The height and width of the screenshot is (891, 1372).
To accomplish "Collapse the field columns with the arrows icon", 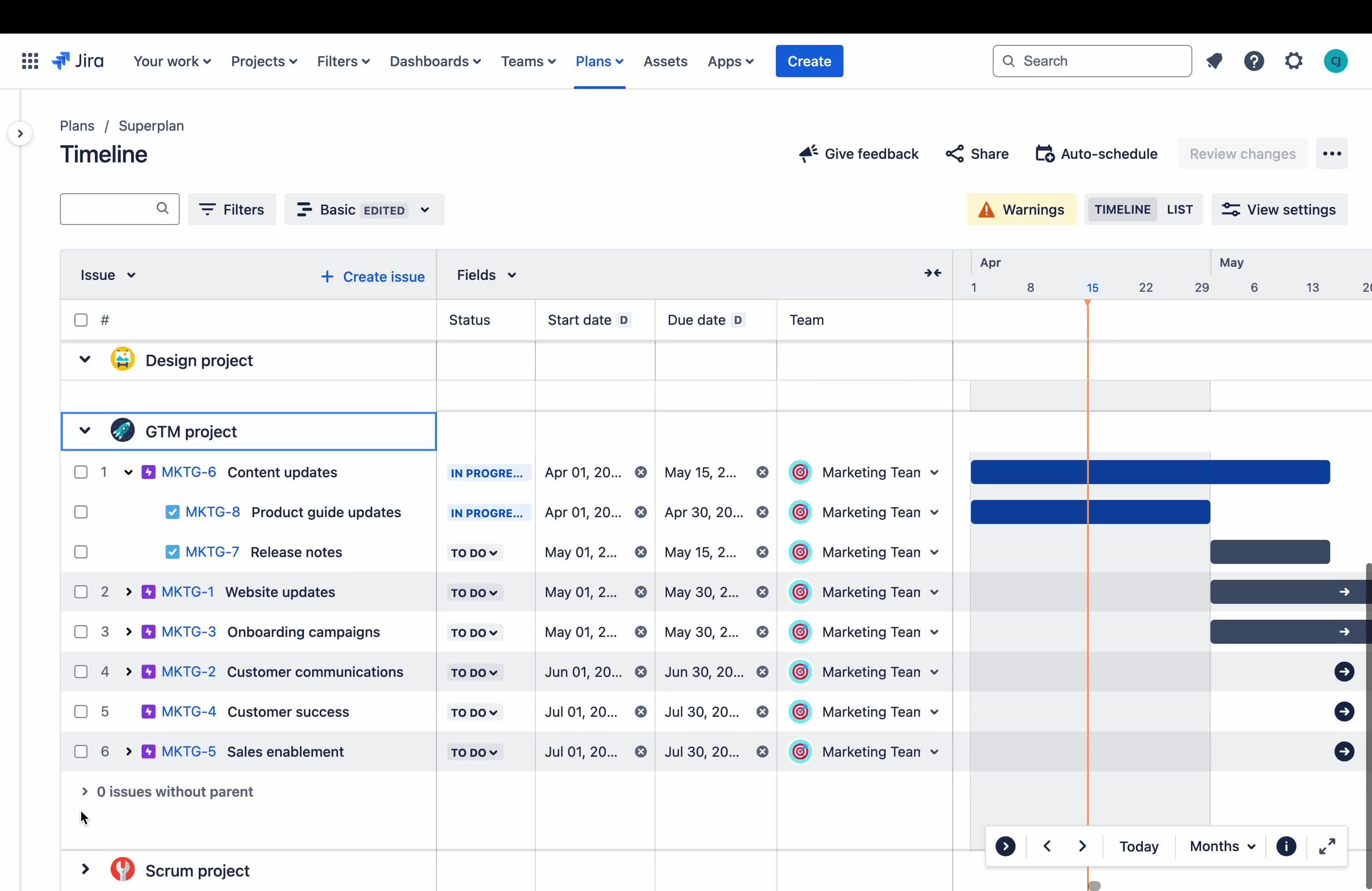I will (932, 274).
